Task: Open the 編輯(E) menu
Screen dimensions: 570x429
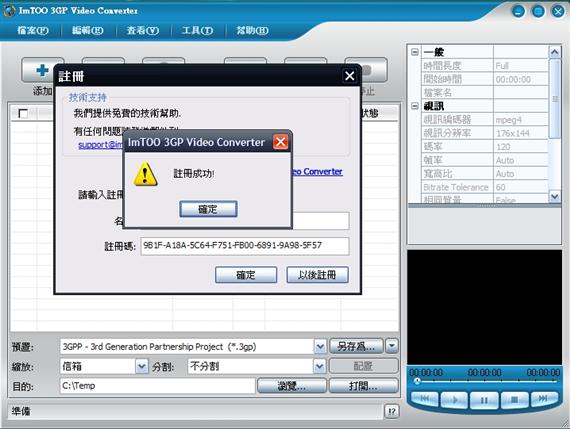Action: [x=88, y=31]
